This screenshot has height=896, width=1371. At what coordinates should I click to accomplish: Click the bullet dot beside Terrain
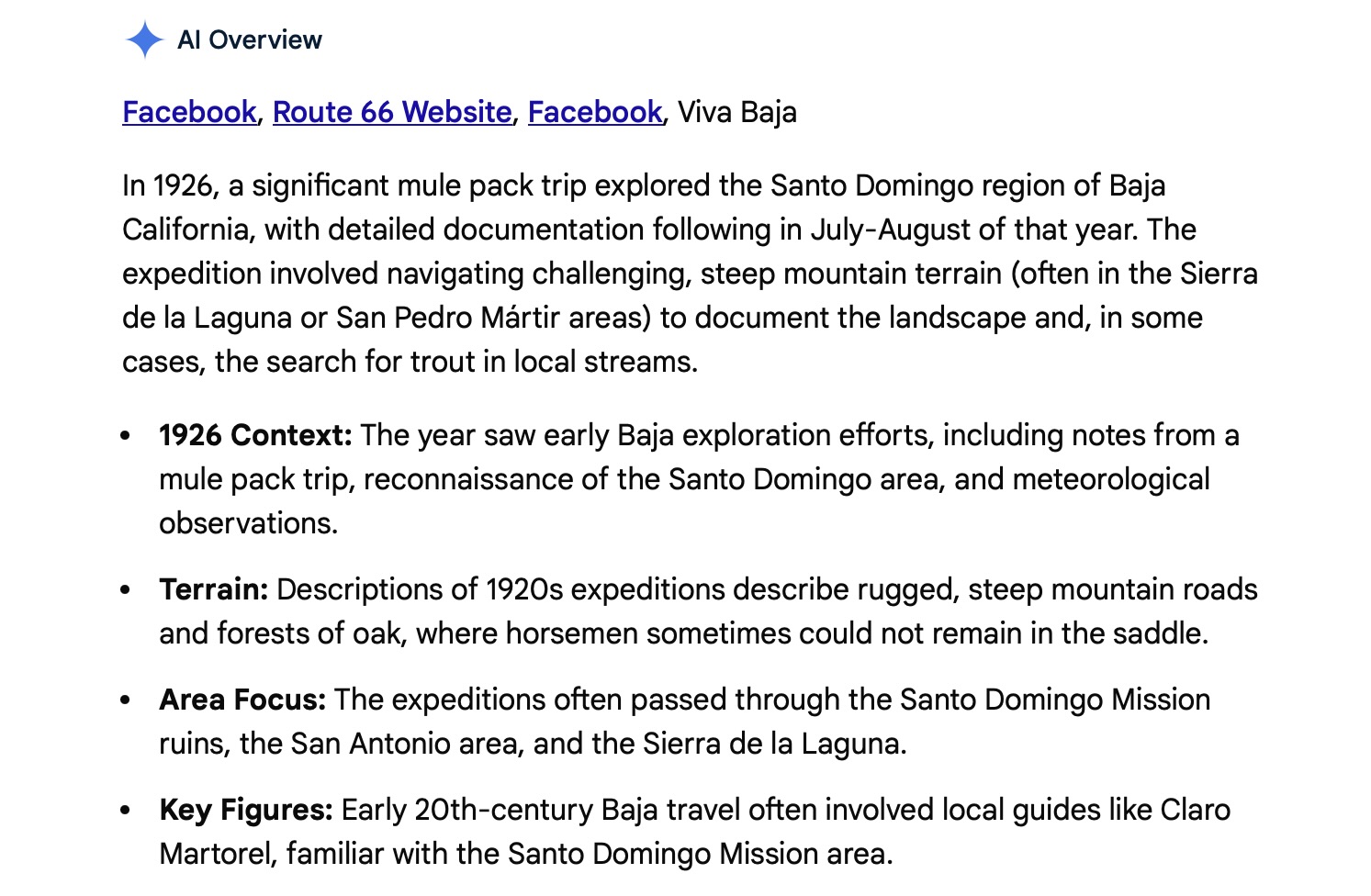click(126, 590)
